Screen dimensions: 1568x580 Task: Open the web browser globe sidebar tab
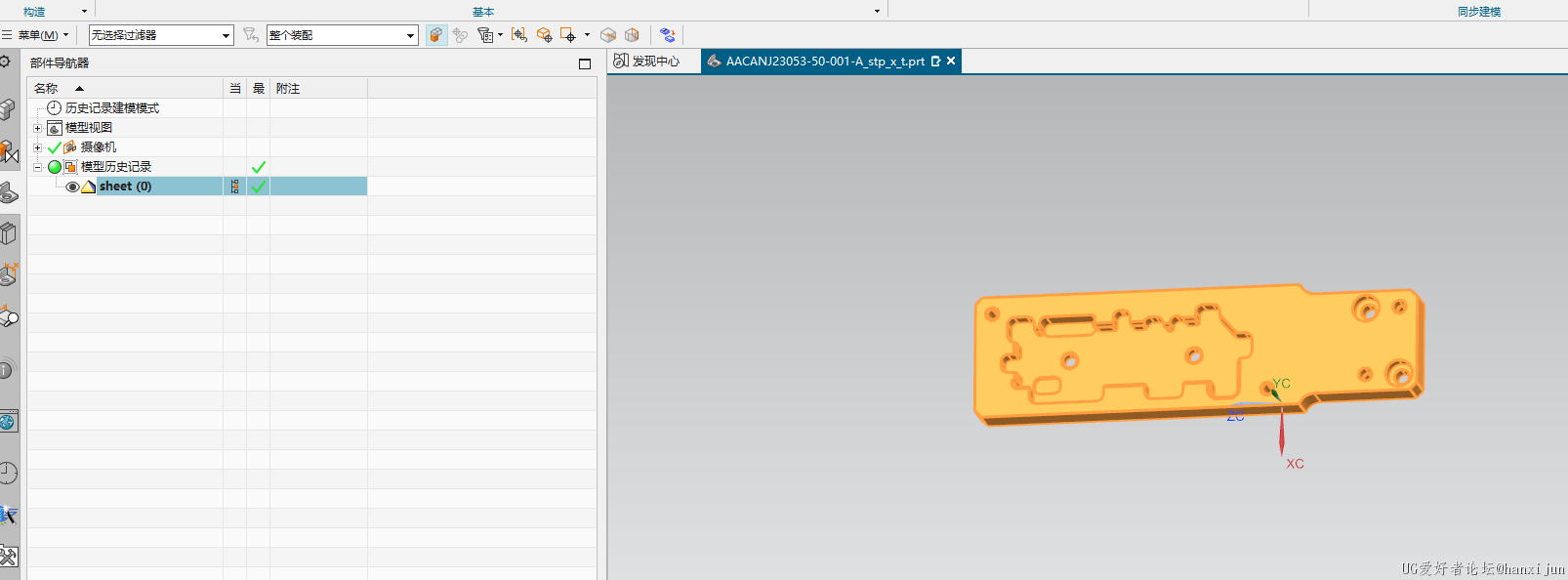[x=8, y=422]
